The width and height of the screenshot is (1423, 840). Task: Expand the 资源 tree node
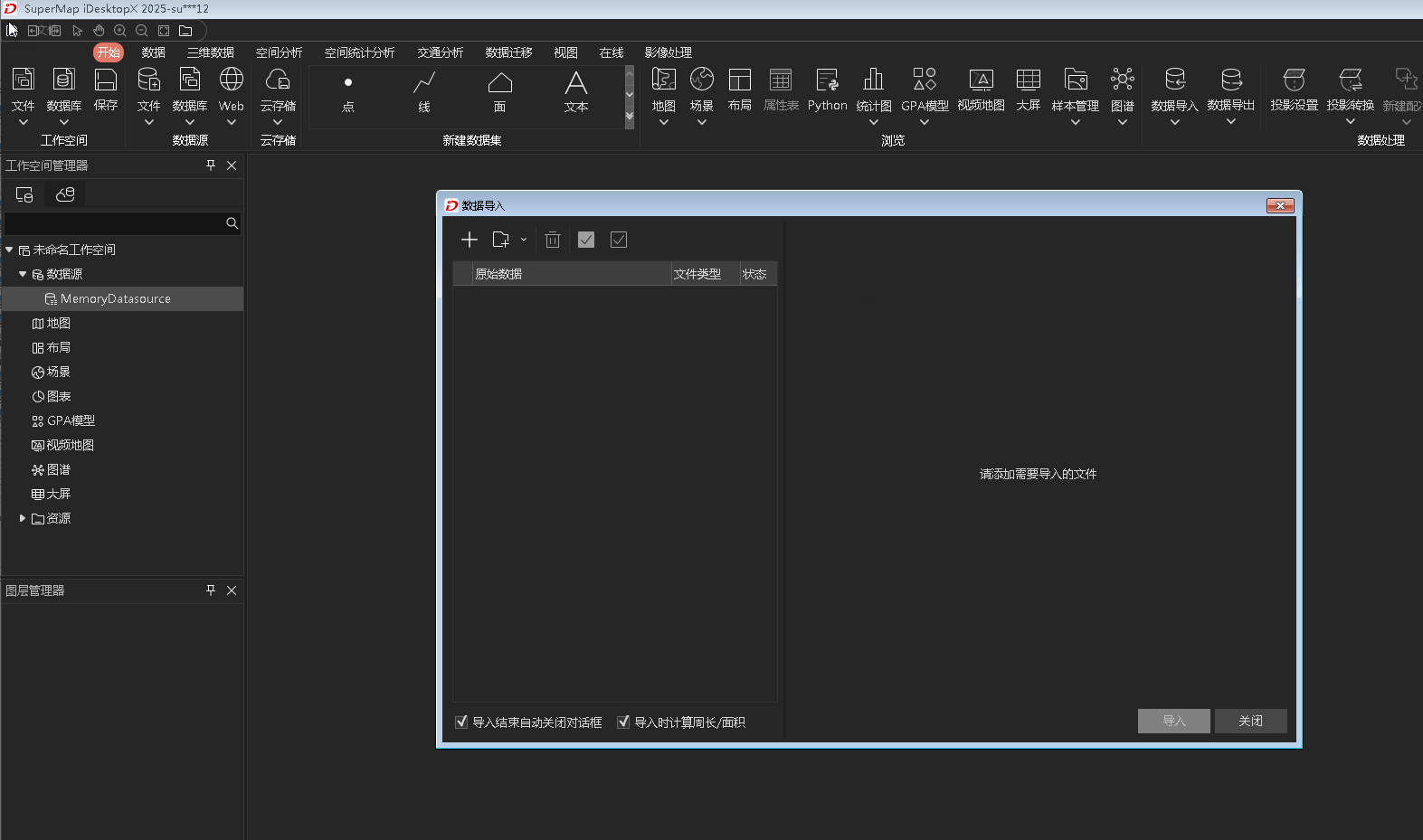[x=23, y=518]
